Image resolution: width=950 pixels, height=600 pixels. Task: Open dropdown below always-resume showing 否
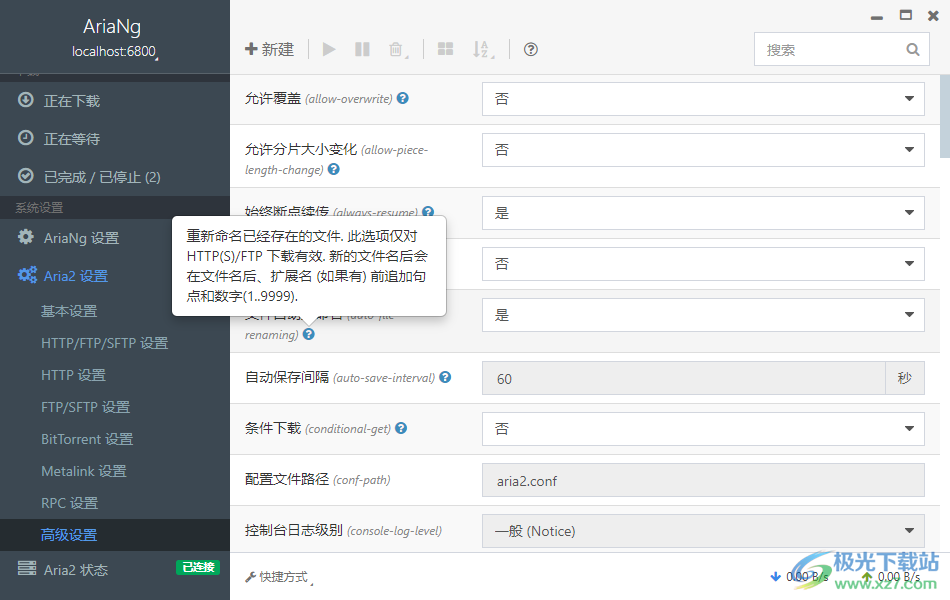pyautogui.click(x=703, y=264)
